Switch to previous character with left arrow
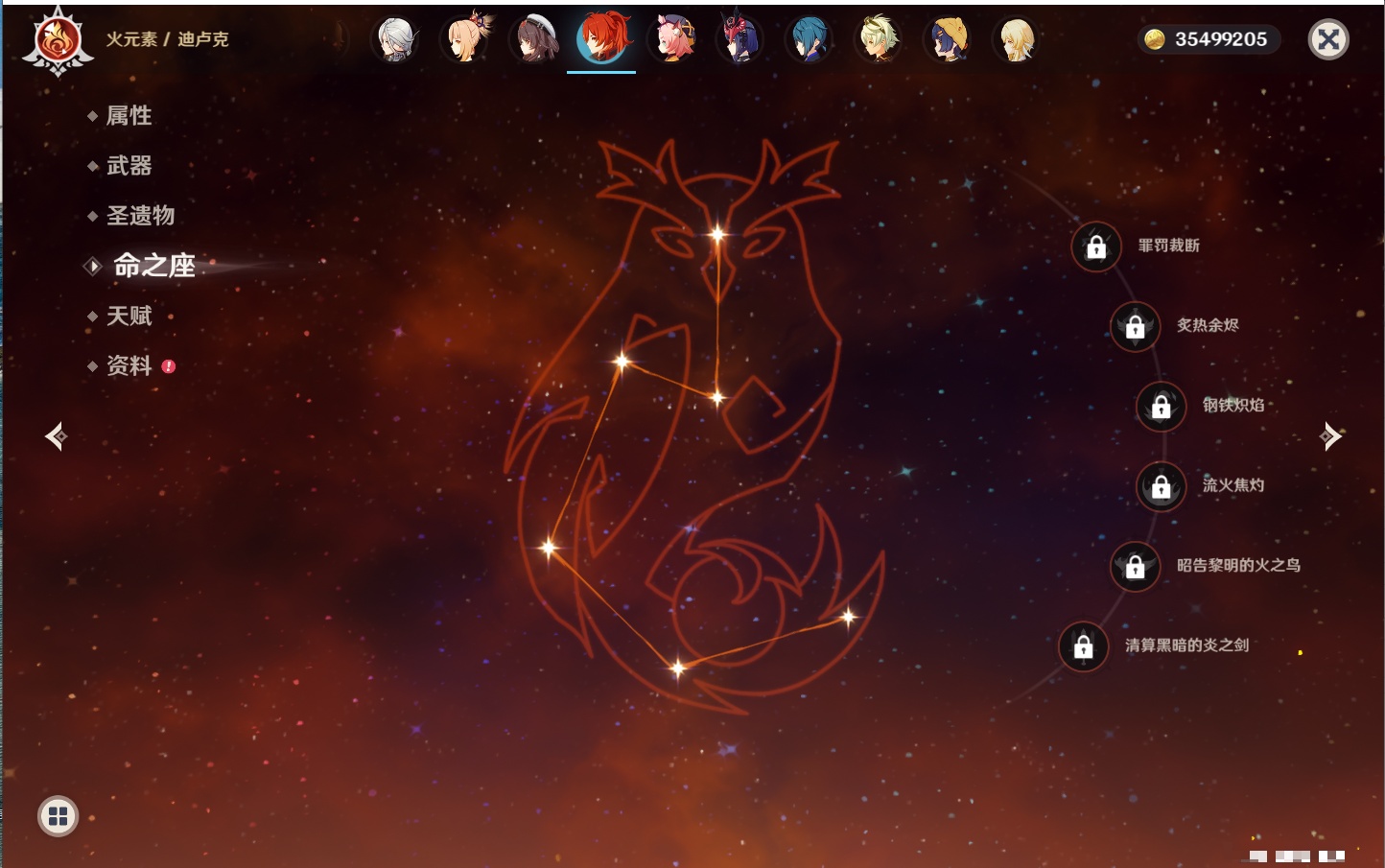The width and height of the screenshot is (1385, 868). pyautogui.click(x=57, y=436)
